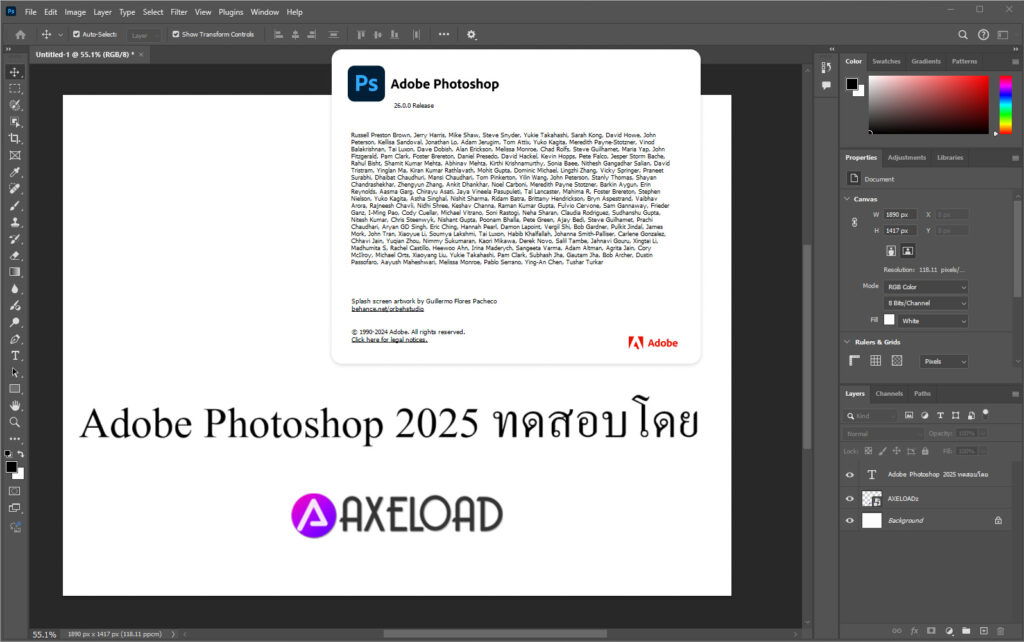
Task: Open the Mode RGB Color dropdown
Action: (925, 287)
